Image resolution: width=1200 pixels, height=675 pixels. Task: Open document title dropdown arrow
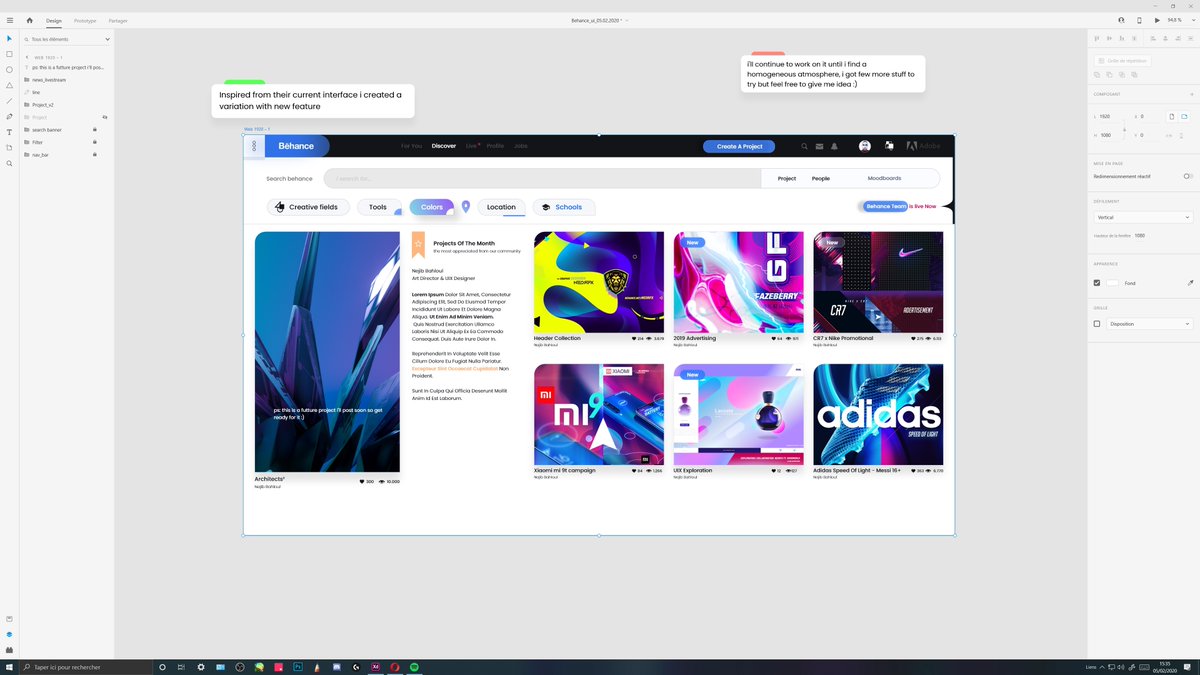tap(626, 20)
